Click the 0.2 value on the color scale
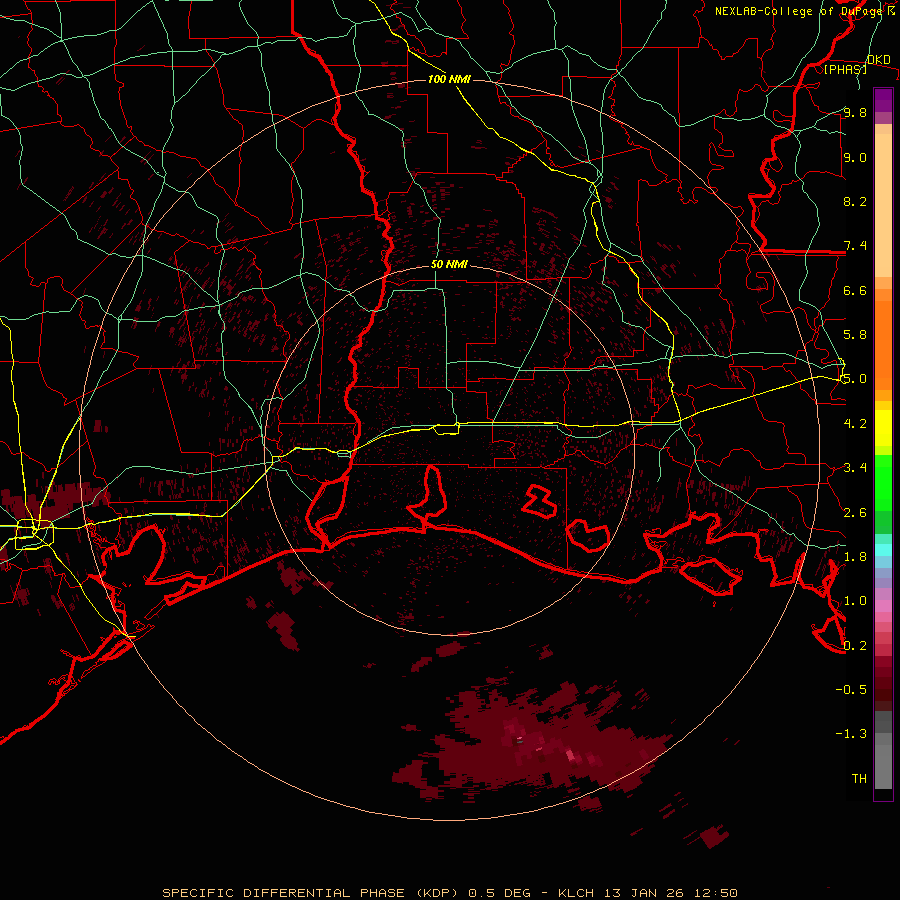 [855, 646]
